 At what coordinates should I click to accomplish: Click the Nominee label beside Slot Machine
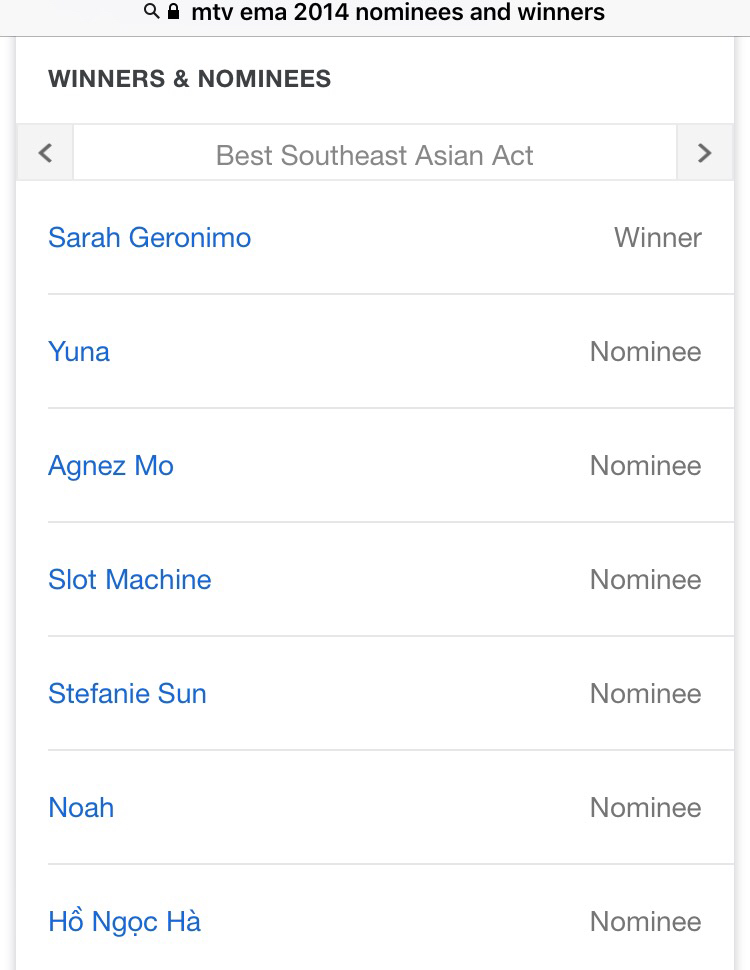point(646,580)
